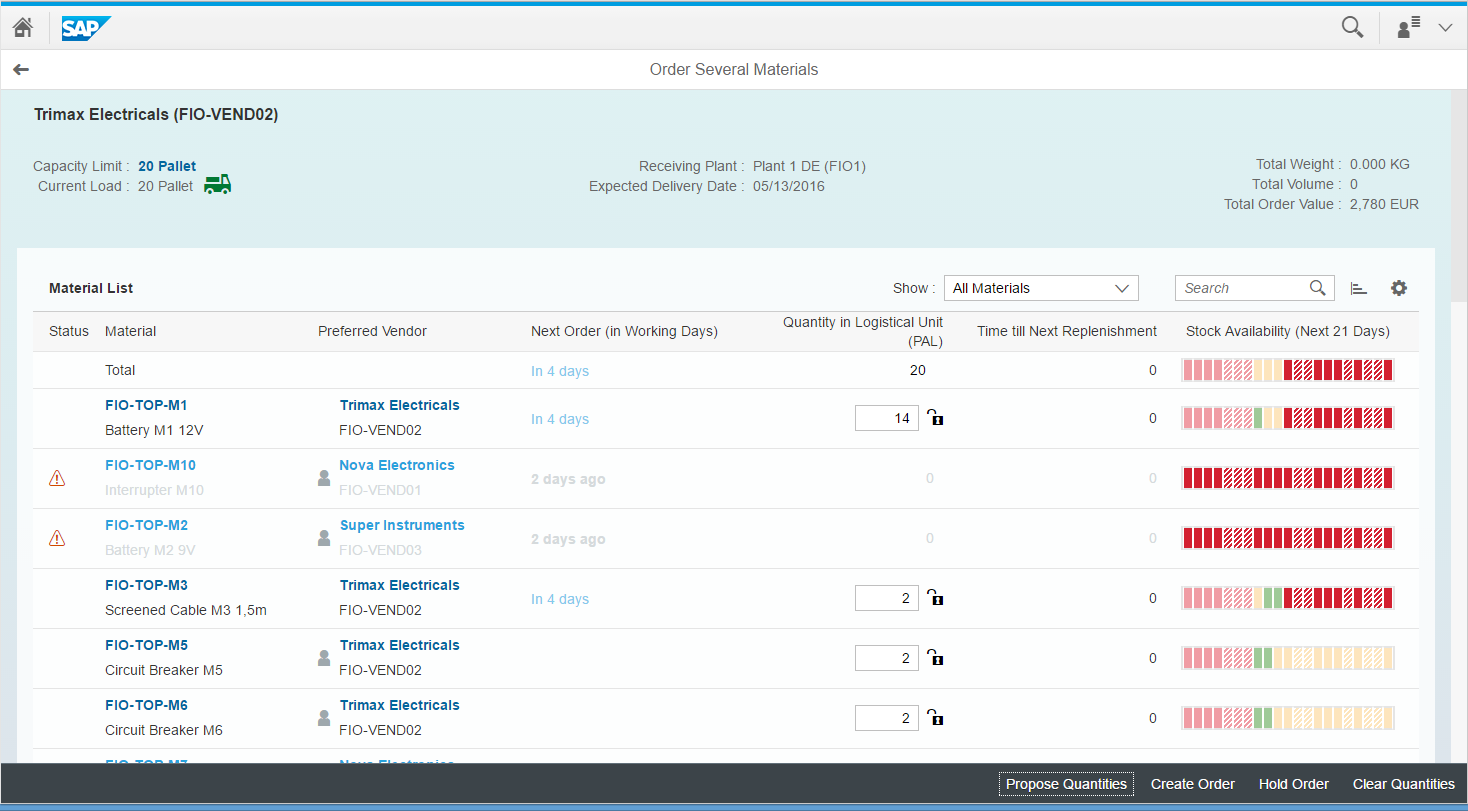Click the warning icon next to Battery M2 9V
Image resolution: width=1468 pixels, height=811 pixels.
click(57, 537)
